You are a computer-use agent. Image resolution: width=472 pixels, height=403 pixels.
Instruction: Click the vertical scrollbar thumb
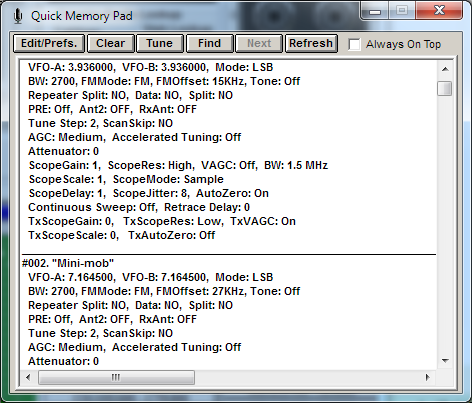coord(445,88)
